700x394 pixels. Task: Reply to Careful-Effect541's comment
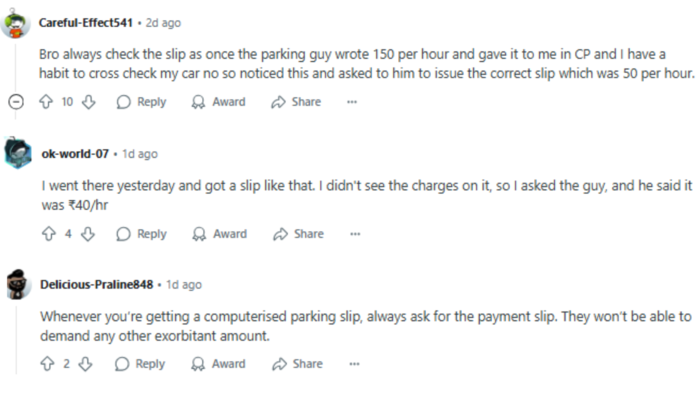(141, 102)
